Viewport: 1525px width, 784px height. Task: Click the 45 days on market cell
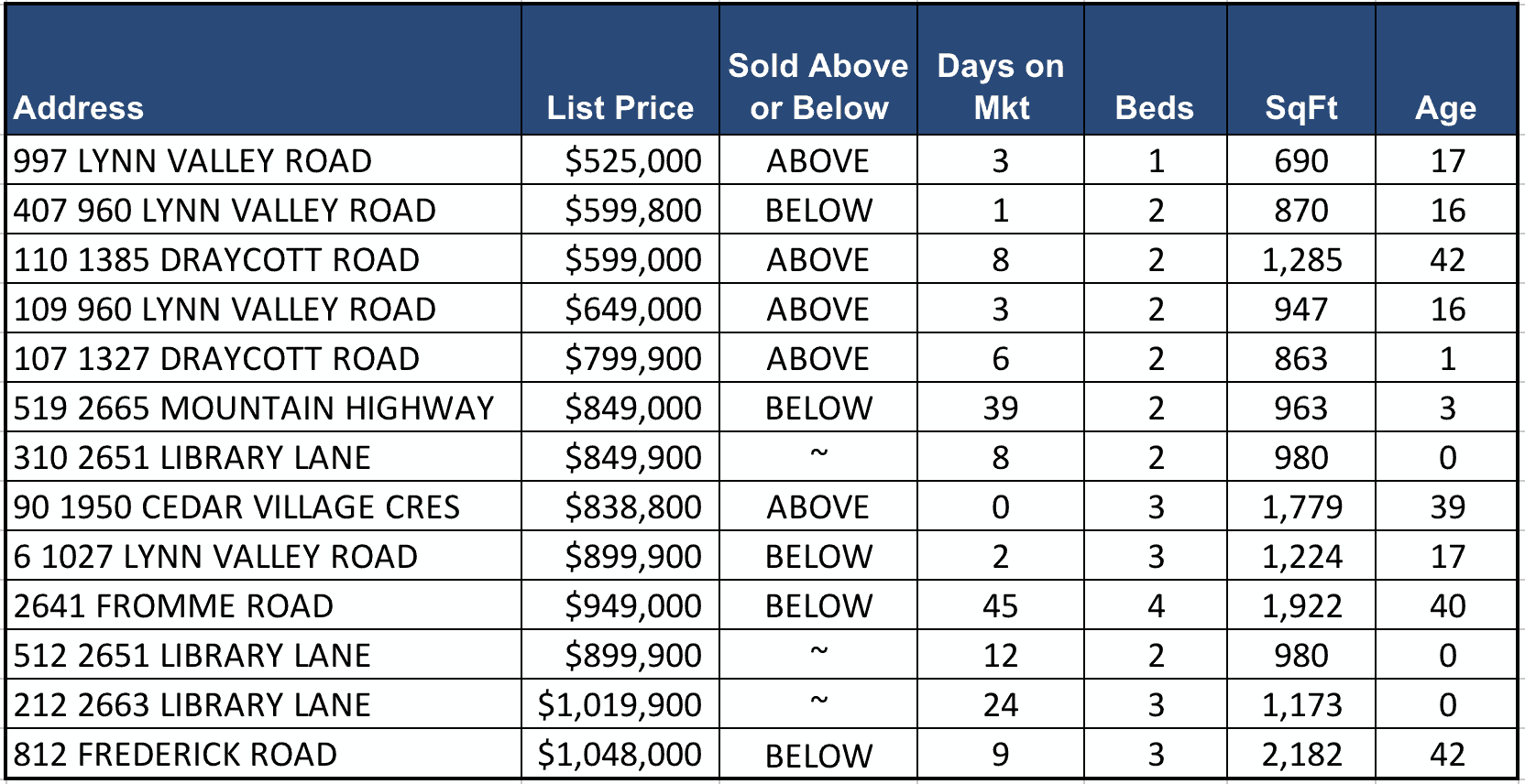pyautogui.click(x=1000, y=606)
